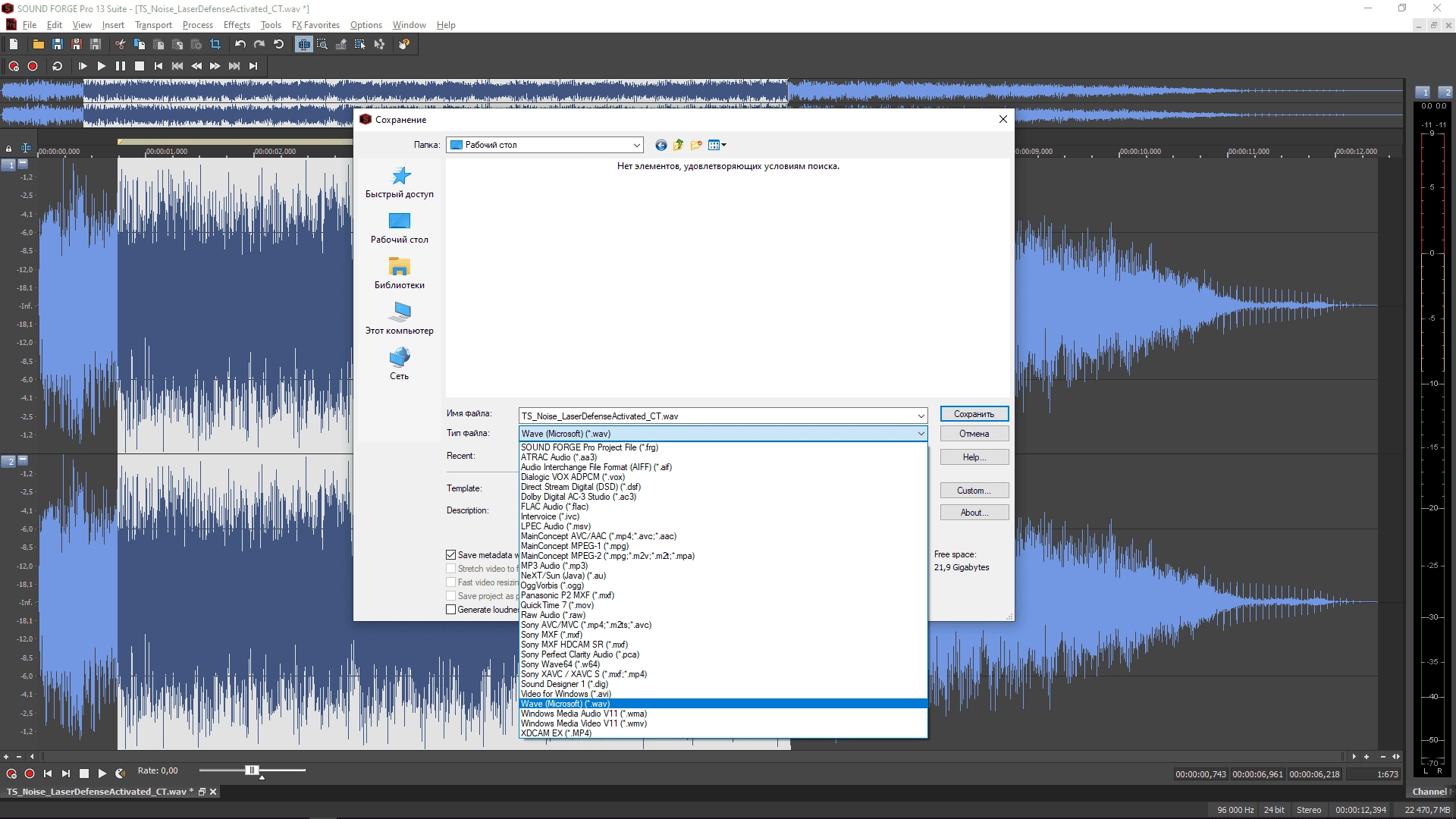The image size is (1456, 819).
Task: Click Go to Start in top transport bar
Action: point(158,66)
